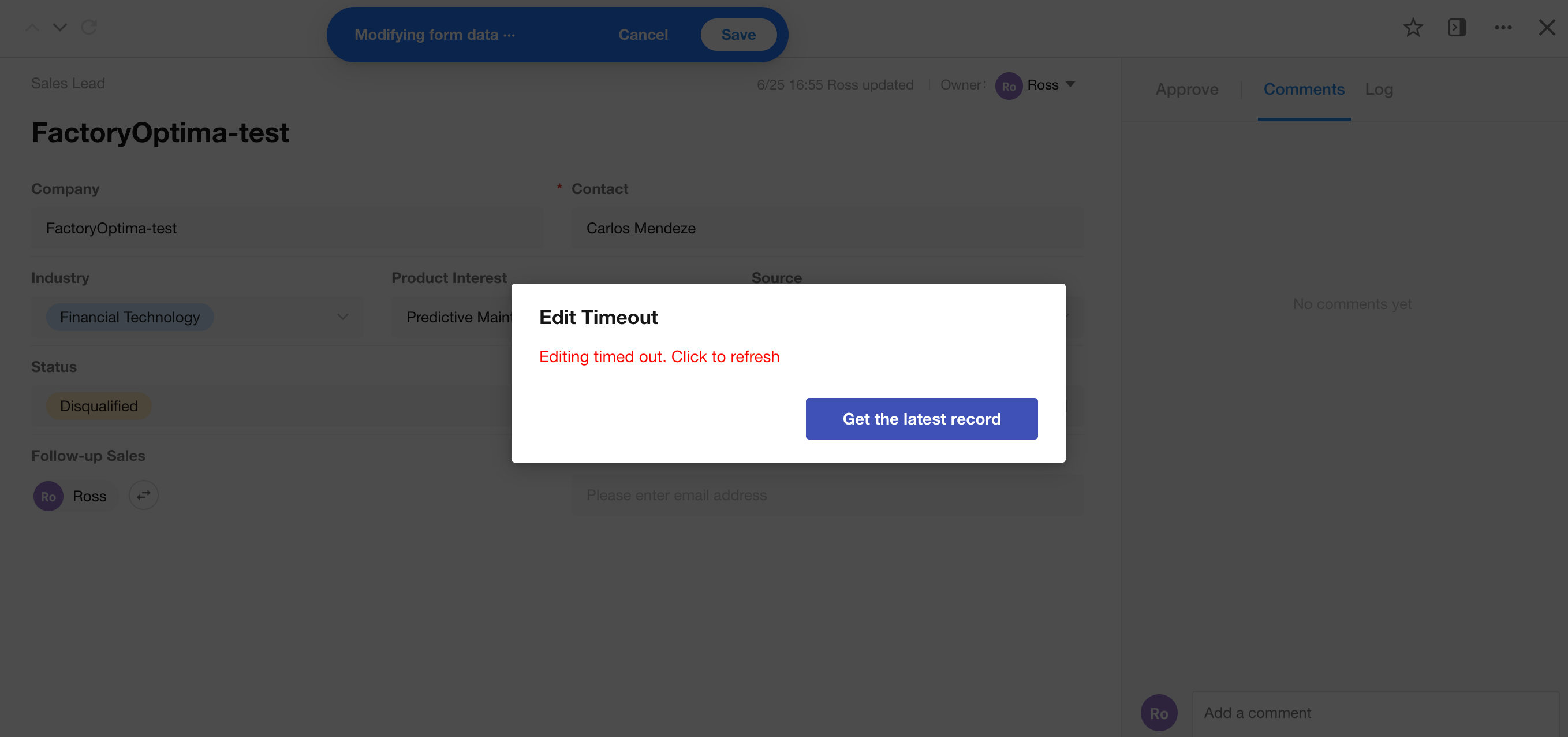Switch to the Approve tab
Viewport: 1568px width, 737px height.
[x=1186, y=90]
